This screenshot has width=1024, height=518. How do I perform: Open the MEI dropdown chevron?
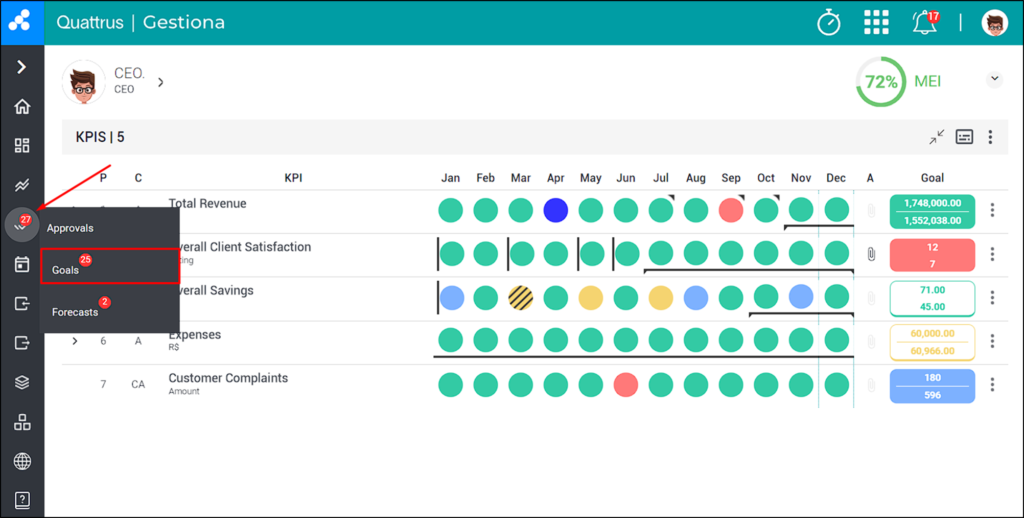point(994,79)
